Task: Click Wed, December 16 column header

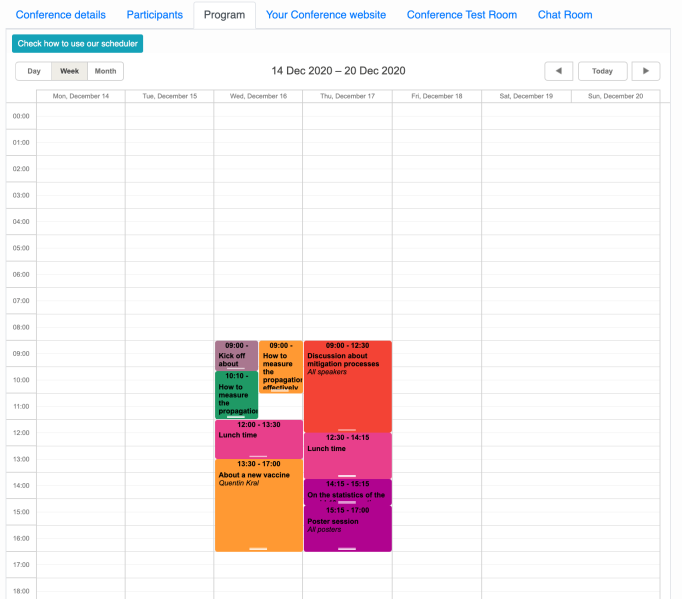Action: [258, 96]
